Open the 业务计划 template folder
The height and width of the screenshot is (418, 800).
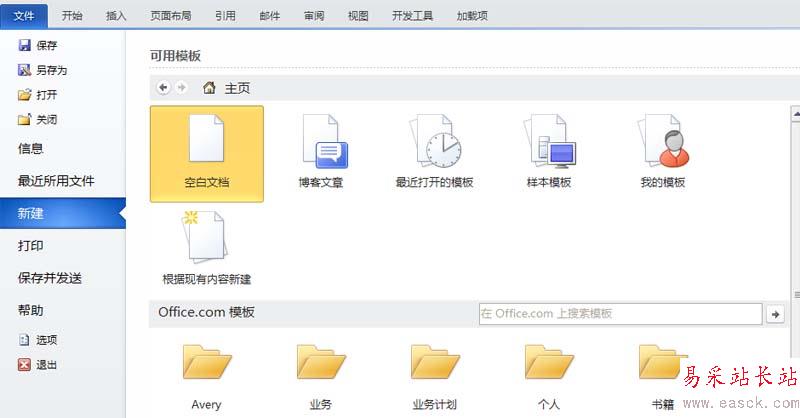(435, 377)
